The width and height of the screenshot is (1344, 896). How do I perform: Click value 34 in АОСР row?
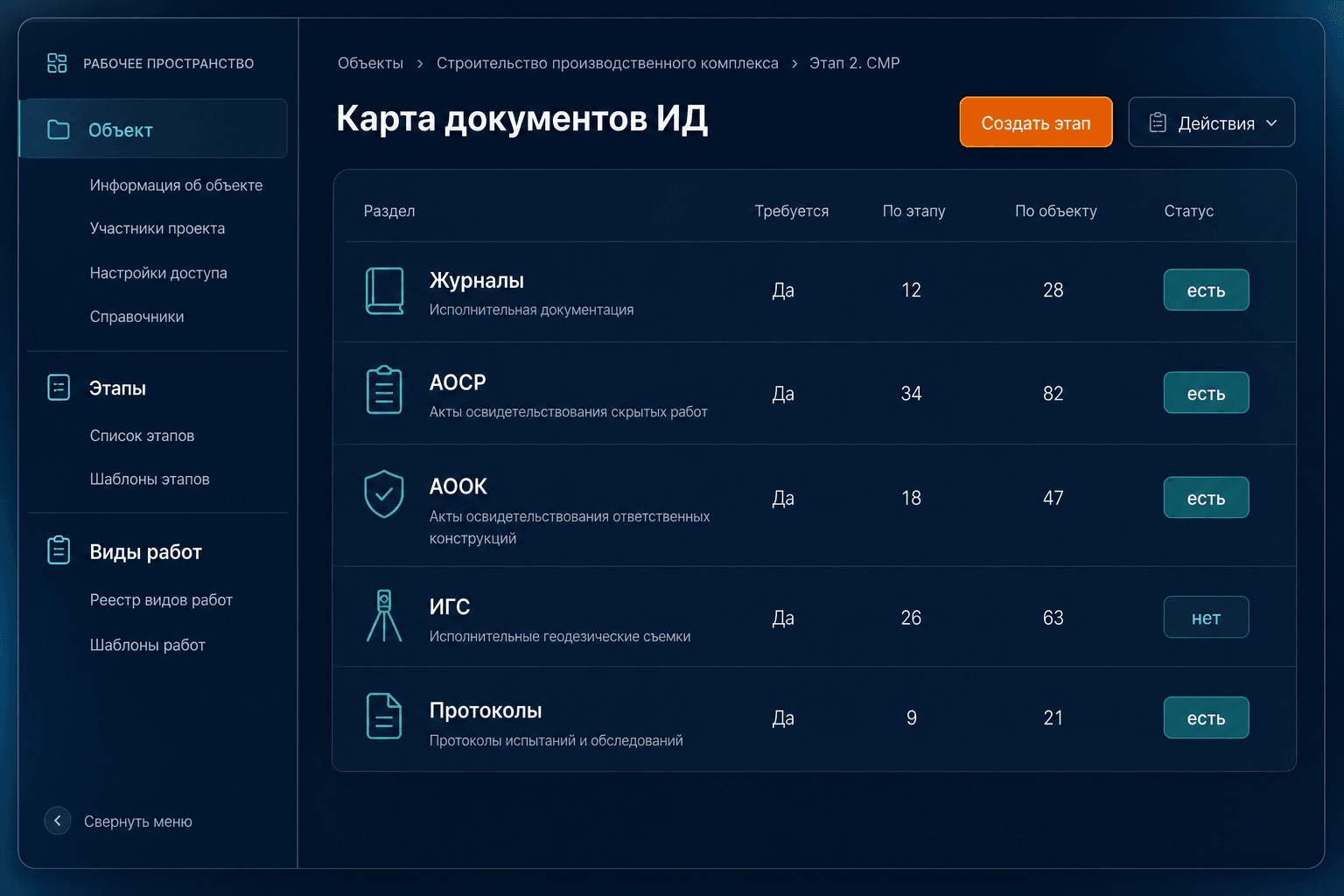(x=911, y=394)
